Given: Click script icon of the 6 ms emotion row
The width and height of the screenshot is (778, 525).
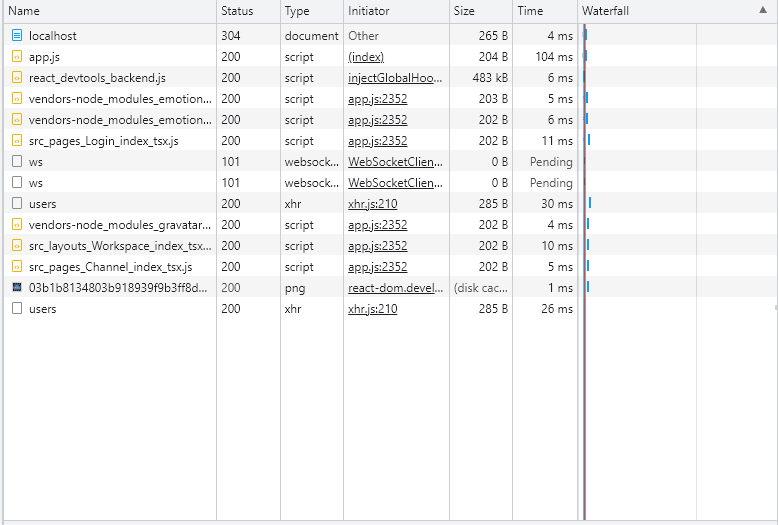Looking at the screenshot, I should pos(17,120).
